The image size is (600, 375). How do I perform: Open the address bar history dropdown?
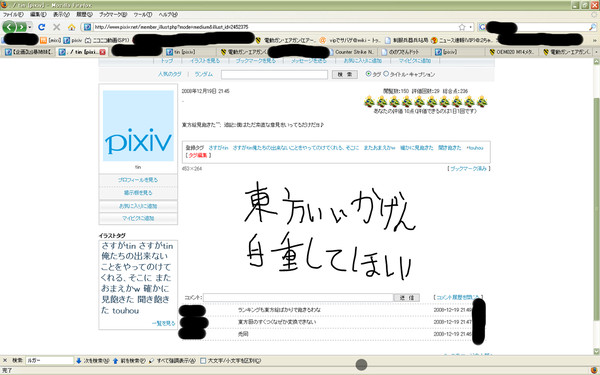tap(470, 27)
